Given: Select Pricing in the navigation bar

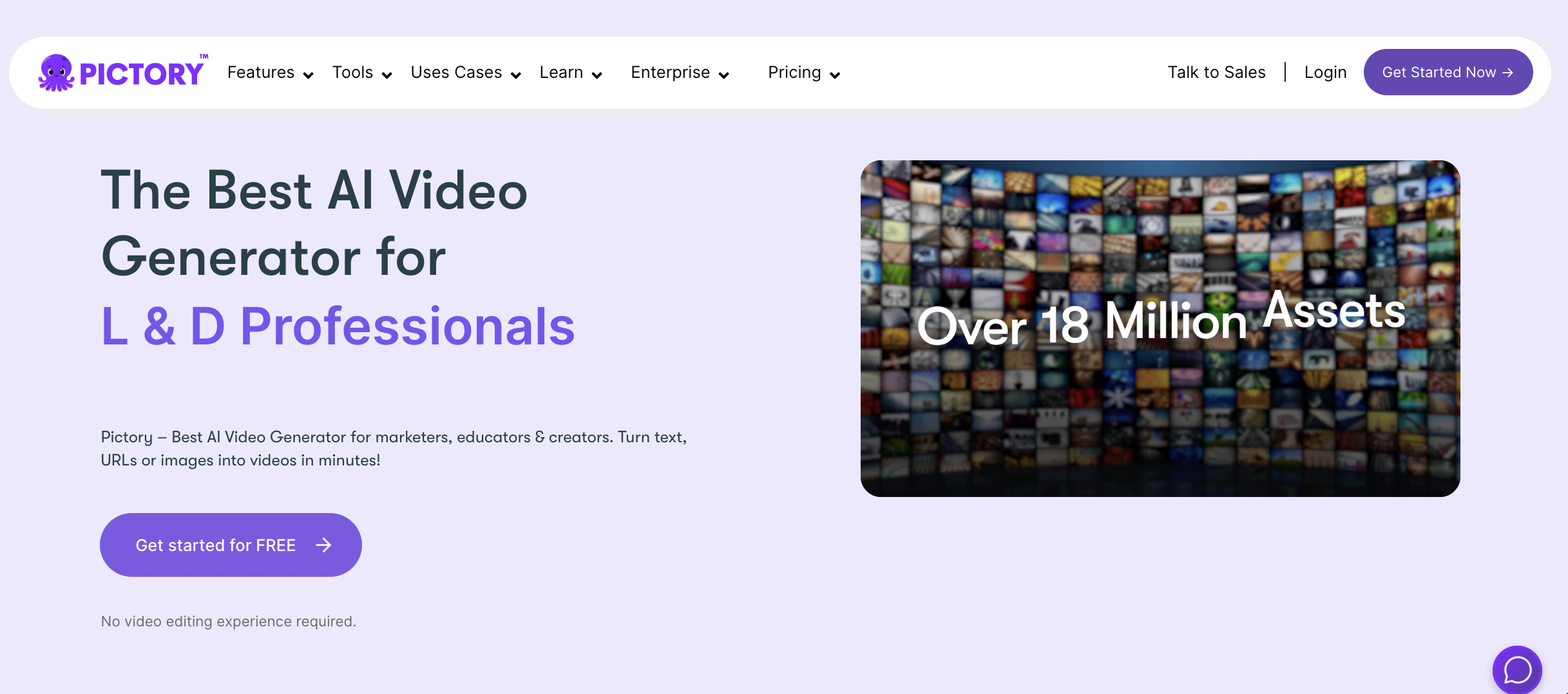Looking at the screenshot, I should click(x=794, y=72).
